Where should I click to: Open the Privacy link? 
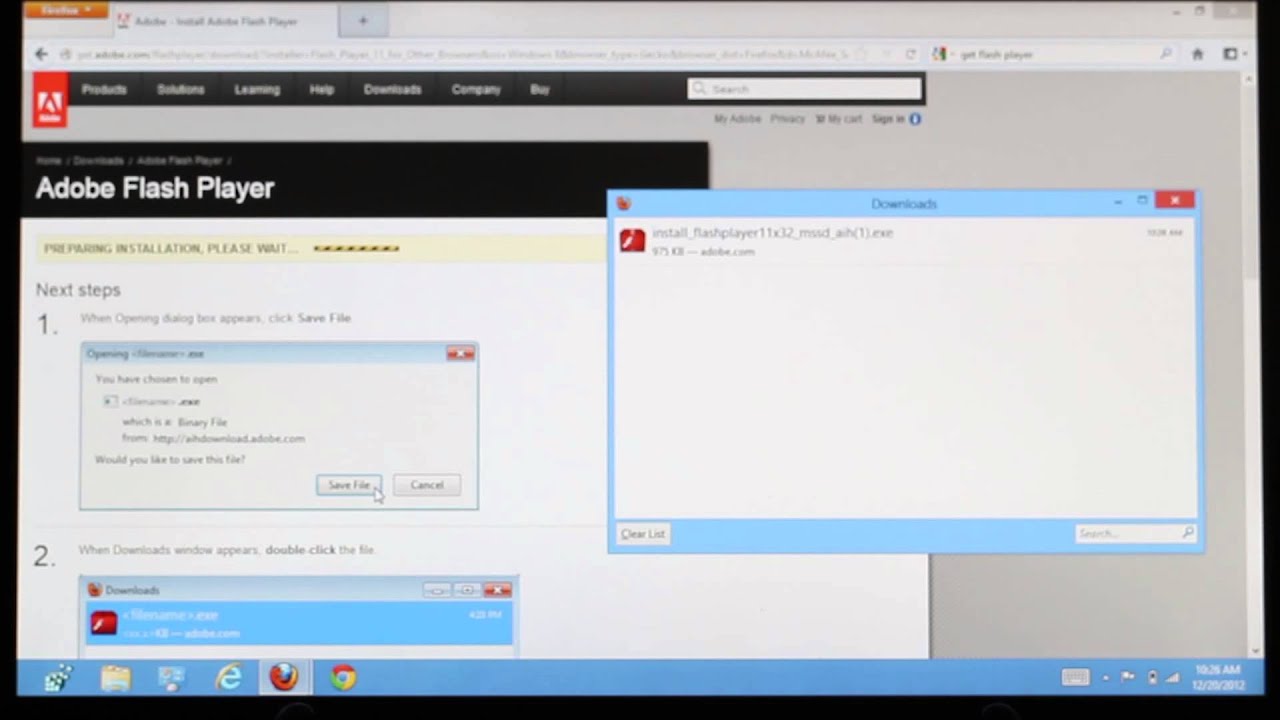(787, 118)
